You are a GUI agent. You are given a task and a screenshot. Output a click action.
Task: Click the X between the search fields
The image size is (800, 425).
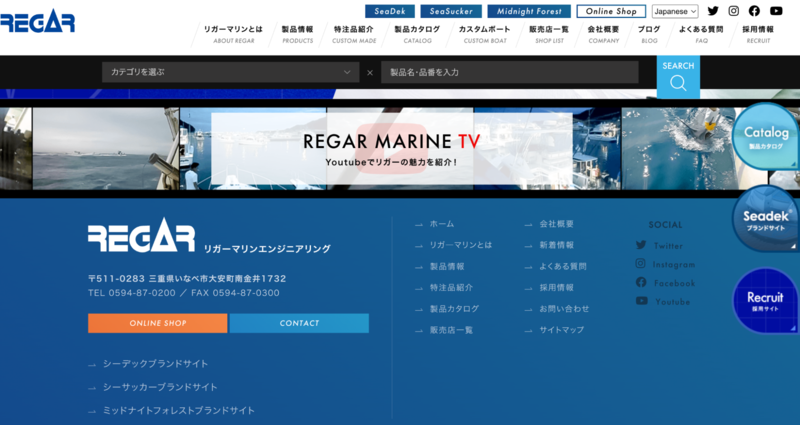(x=370, y=72)
